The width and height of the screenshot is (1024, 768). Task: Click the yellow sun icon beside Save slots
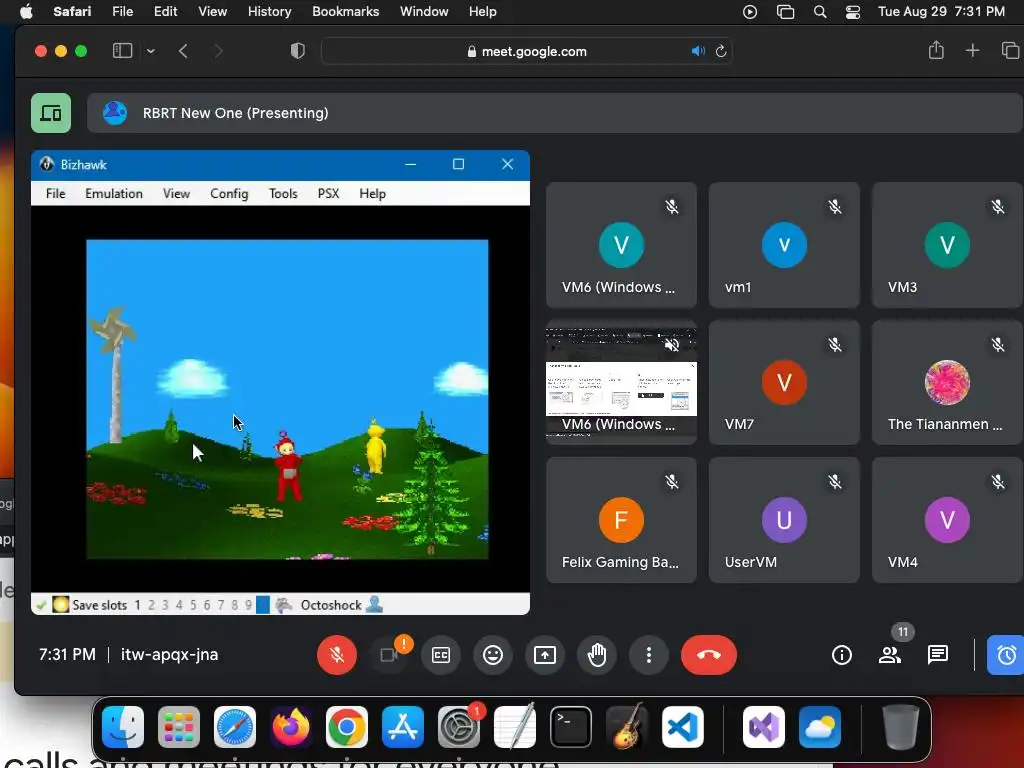pyautogui.click(x=61, y=605)
